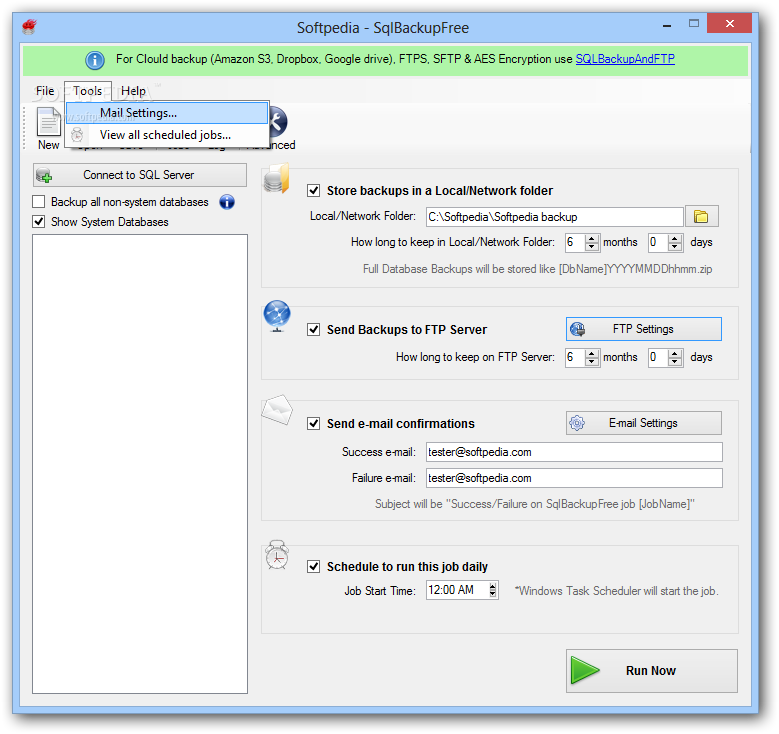The width and height of the screenshot is (779, 734).
Task: Close the Tools menu via its header
Action: (x=88, y=91)
